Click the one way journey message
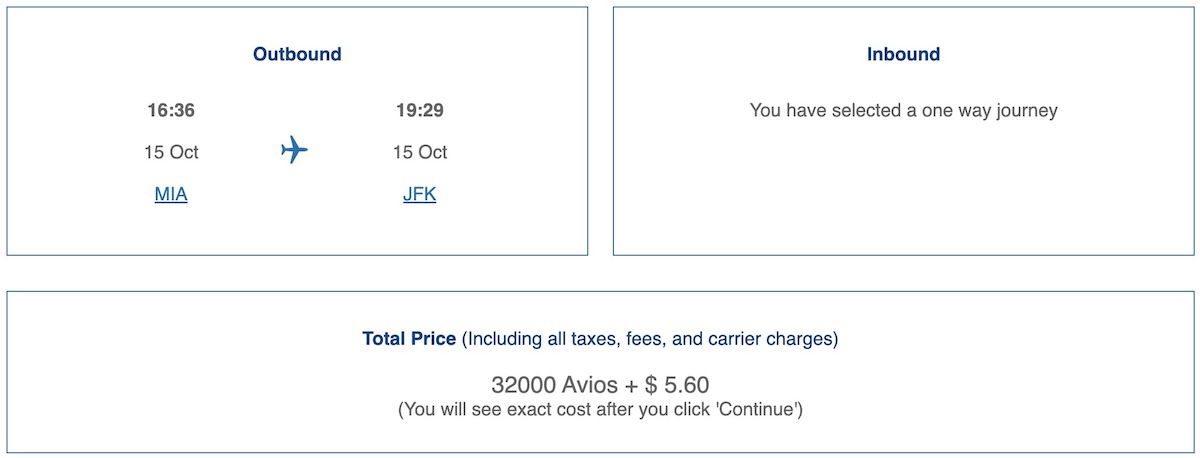Screen dimensions: 1200x458 pyautogui.click(x=903, y=111)
